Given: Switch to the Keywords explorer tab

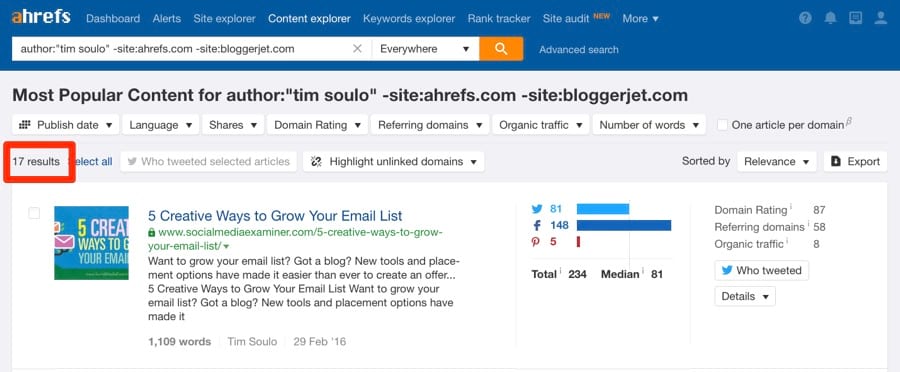Looking at the screenshot, I should tap(409, 18).
